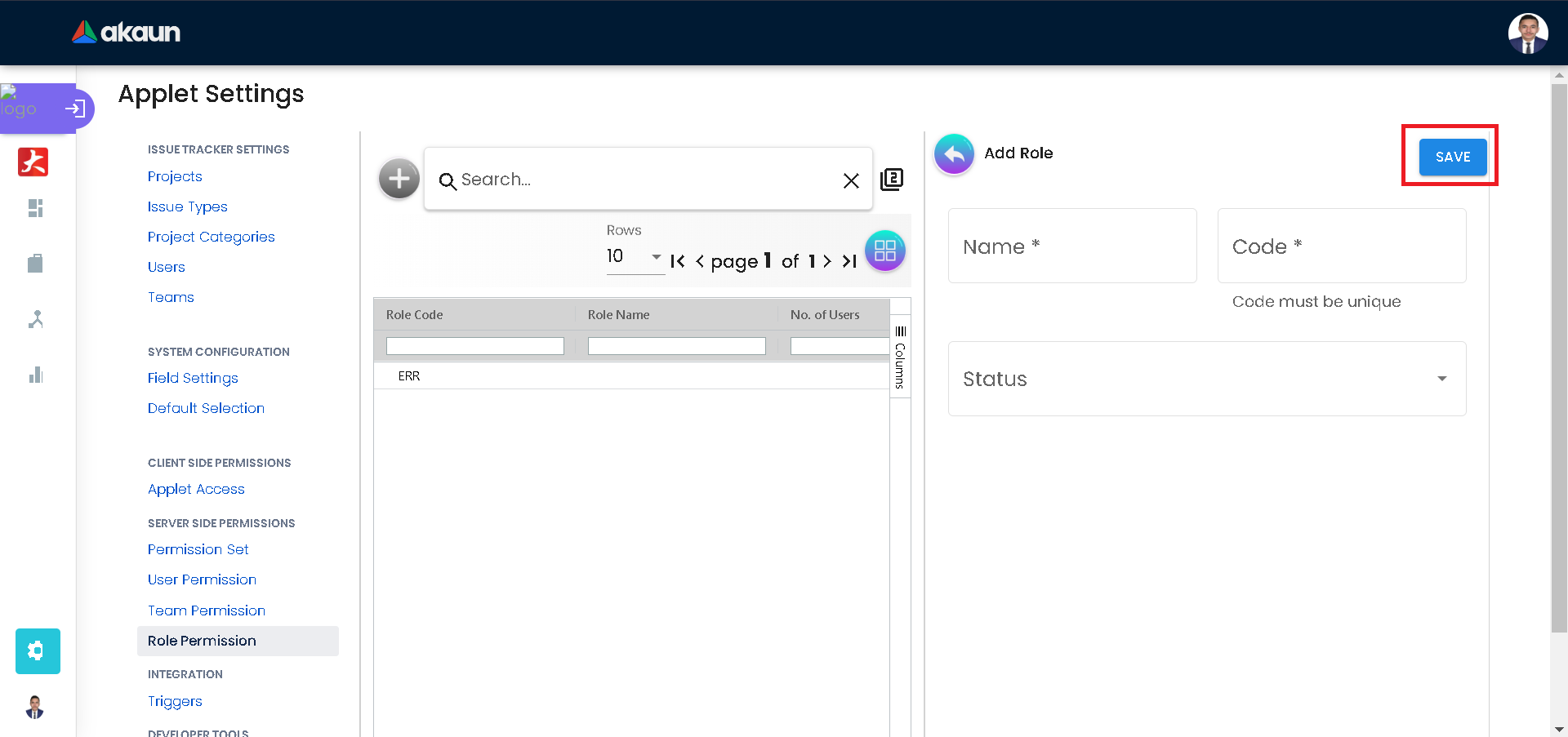This screenshot has width=1568, height=737.
Task: Open Projects settings
Action: coord(175,176)
